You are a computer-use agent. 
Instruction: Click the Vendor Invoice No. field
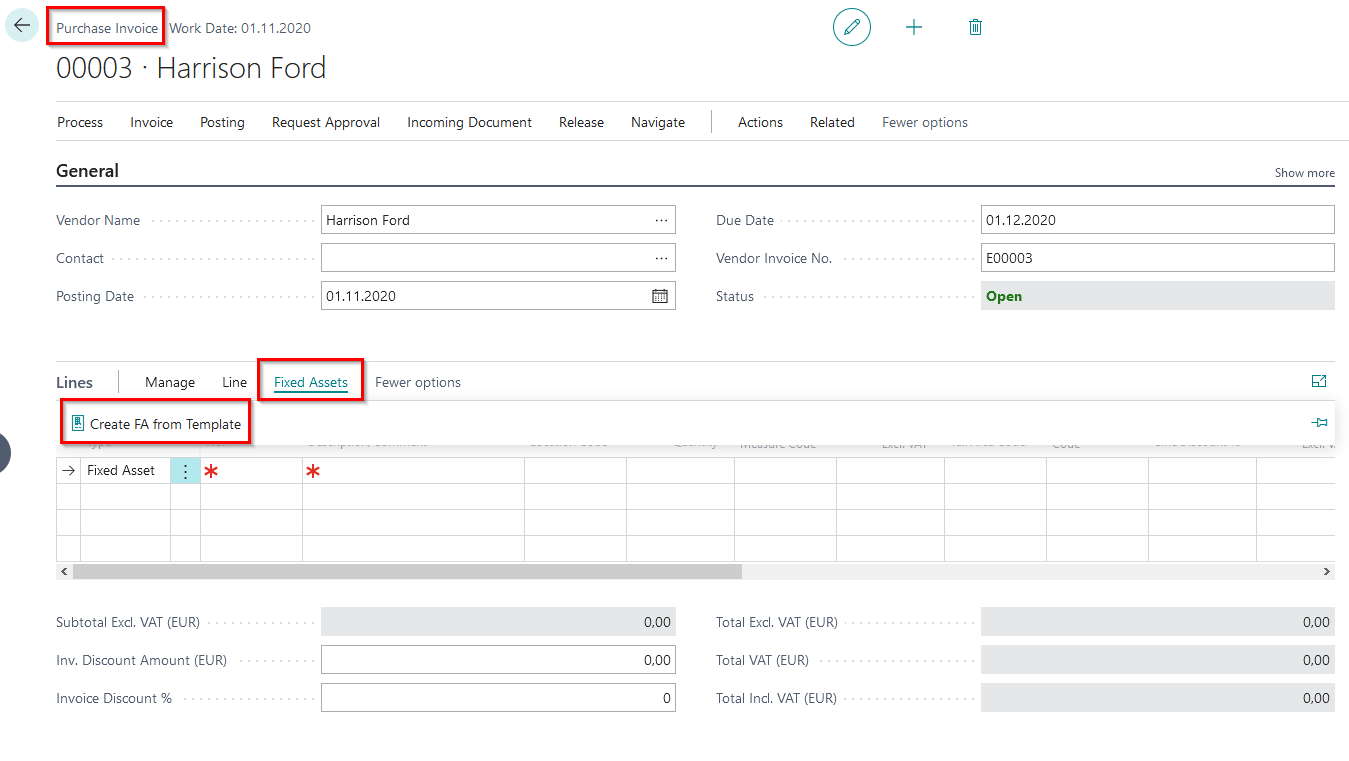[1157, 258]
